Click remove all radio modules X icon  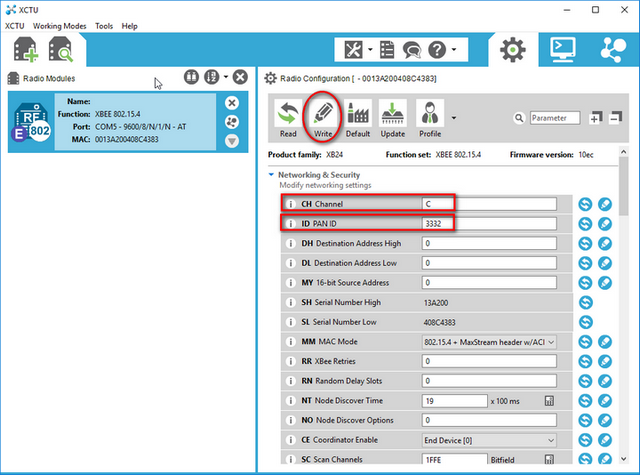240,77
